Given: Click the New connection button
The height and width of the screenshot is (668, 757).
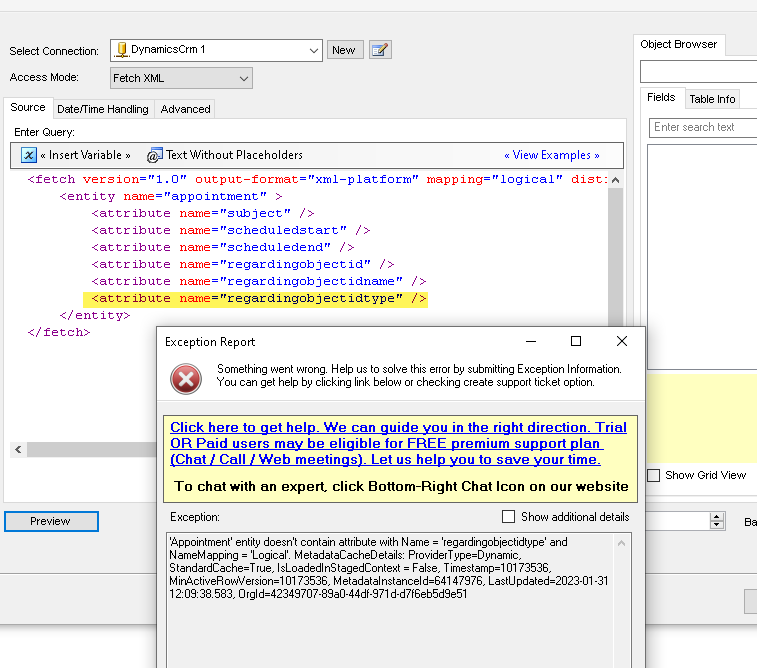Looking at the screenshot, I should [x=343, y=50].
